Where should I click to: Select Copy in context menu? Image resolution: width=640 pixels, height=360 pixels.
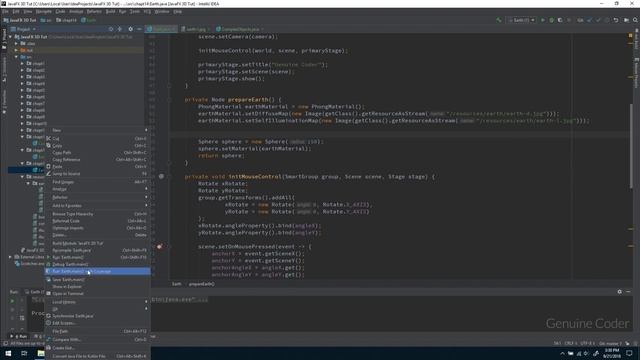coord(98,145)
